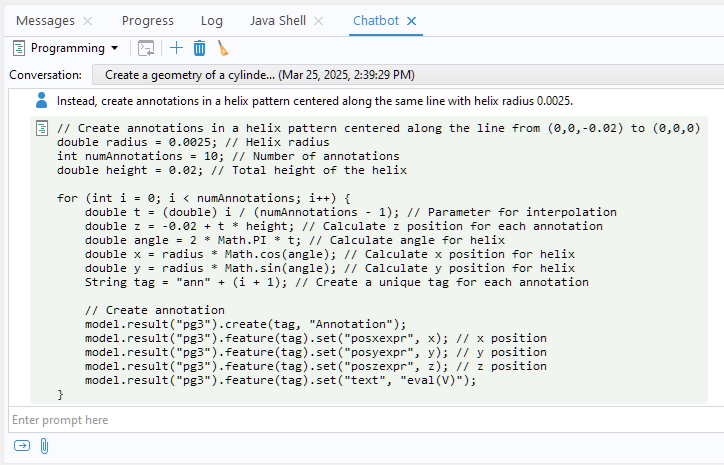Screen dimensions: 724x465
Task: Click the run code in Java Shell icon
Action: point(146,48)
